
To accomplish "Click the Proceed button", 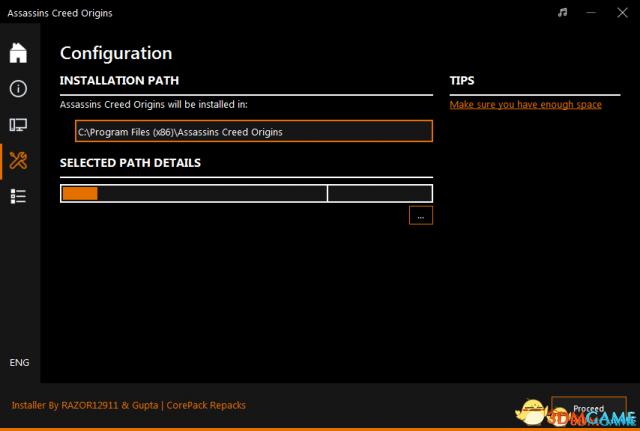I will pos(589,409).
